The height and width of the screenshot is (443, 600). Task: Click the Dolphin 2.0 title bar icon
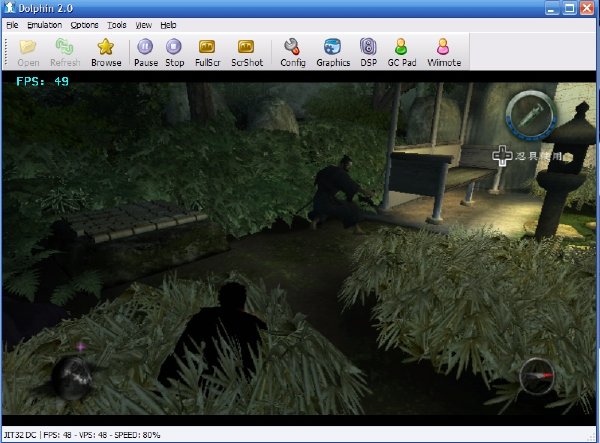coord(9,8)
